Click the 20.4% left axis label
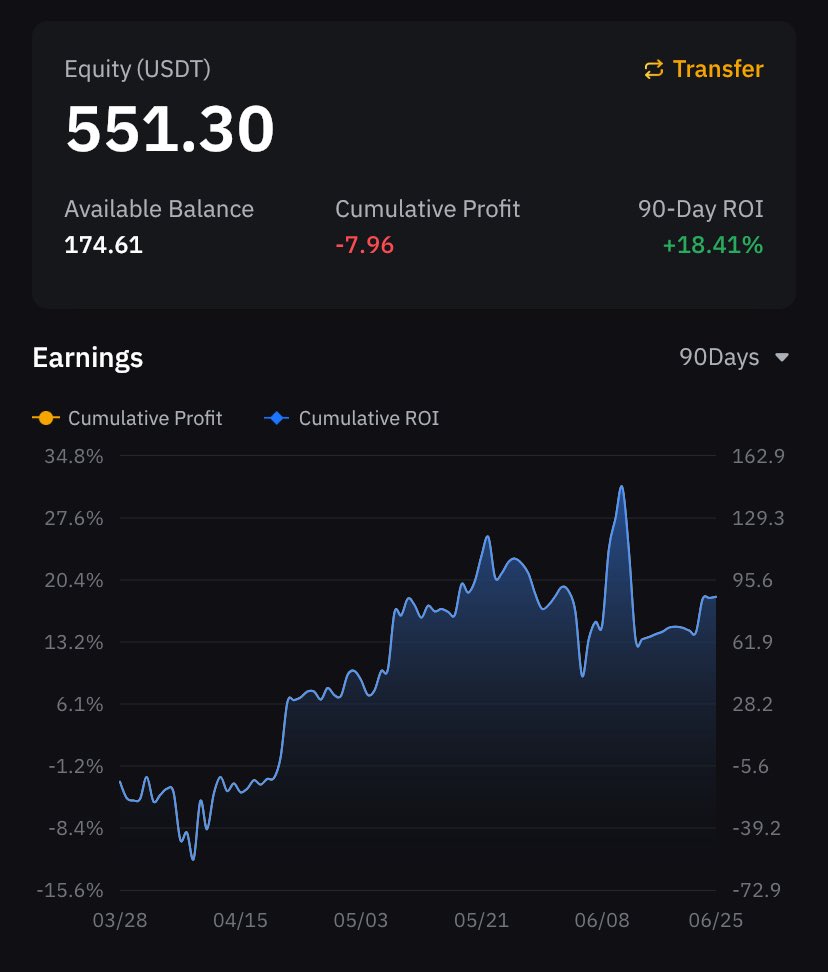The image size is (828, 972). click(74, 580)
